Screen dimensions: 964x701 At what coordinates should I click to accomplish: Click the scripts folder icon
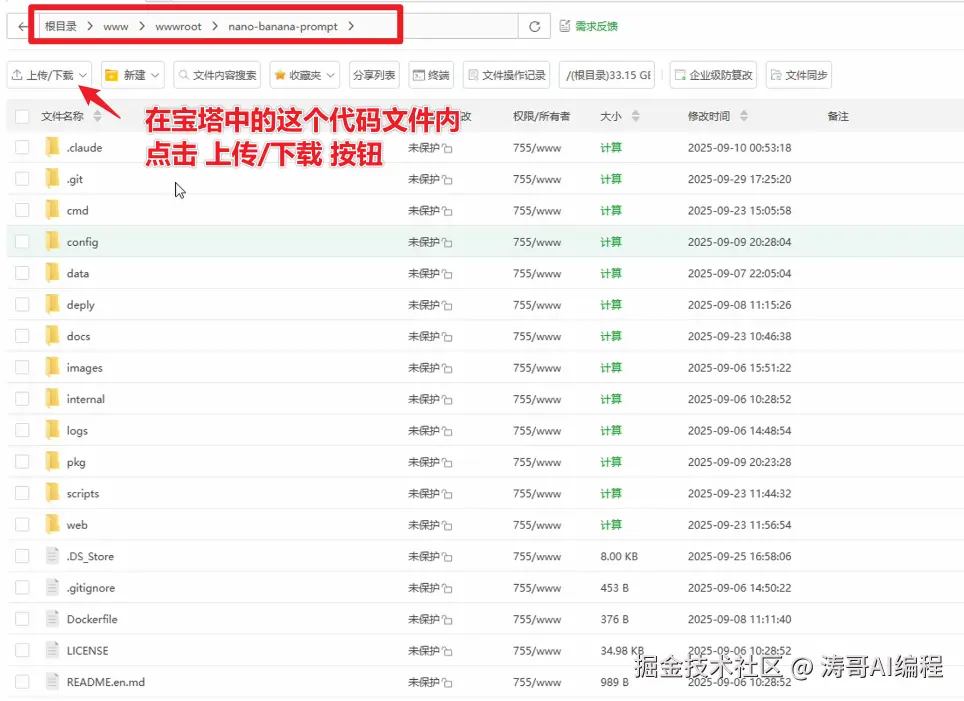click(52, 493)
